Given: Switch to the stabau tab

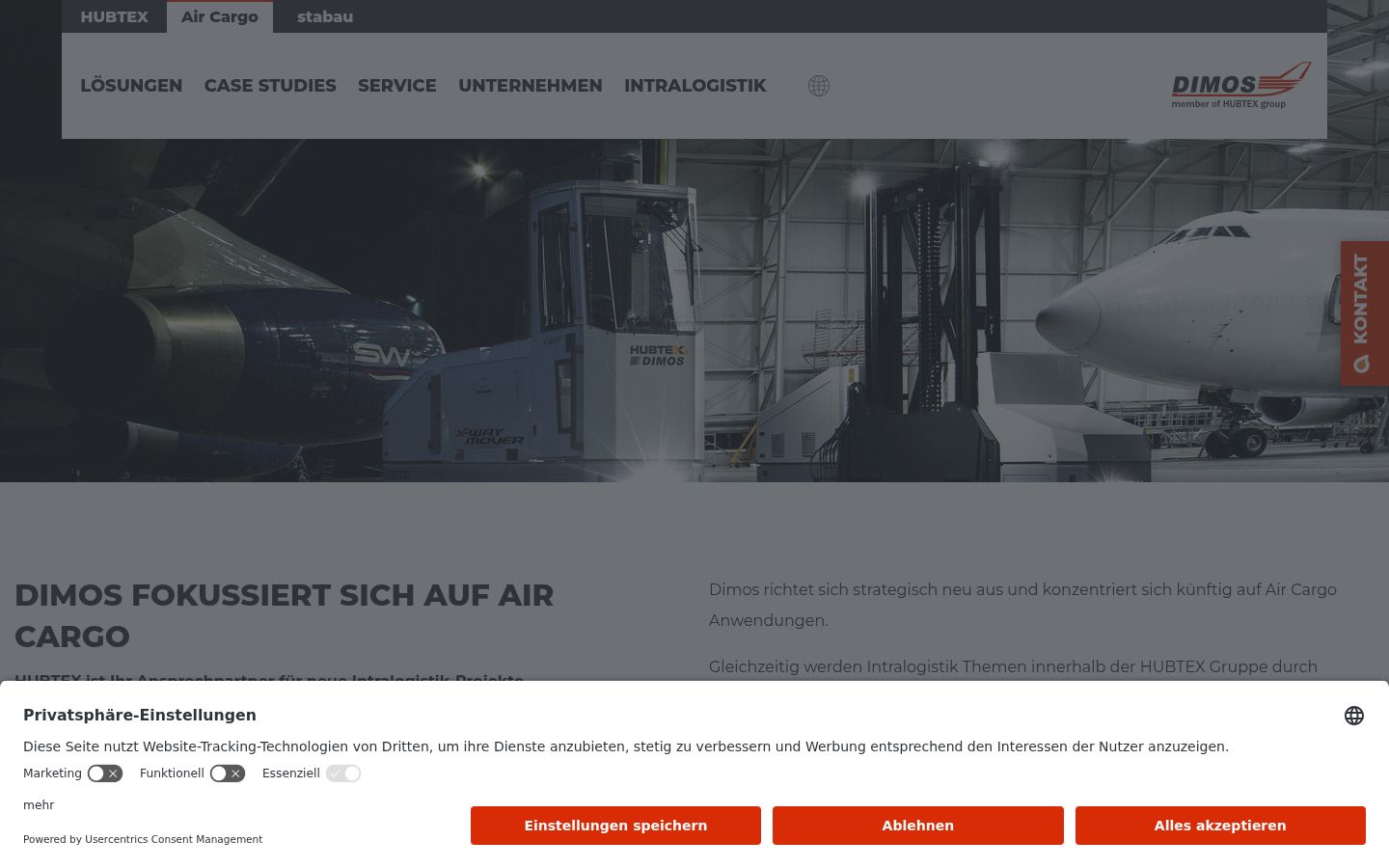Looking at the screenshot, I should point(325,16).
